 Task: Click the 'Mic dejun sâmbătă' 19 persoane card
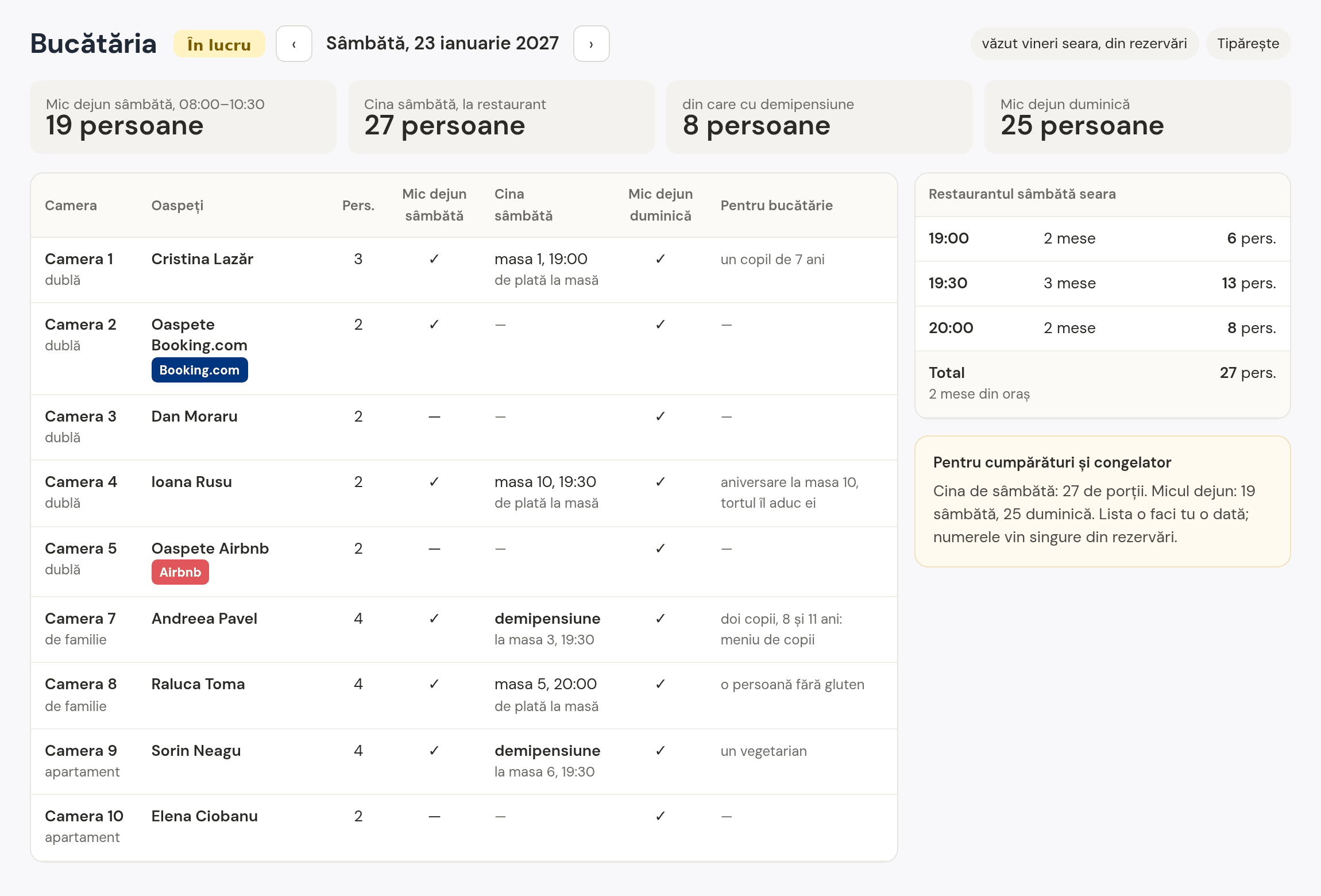click(183, 117)
